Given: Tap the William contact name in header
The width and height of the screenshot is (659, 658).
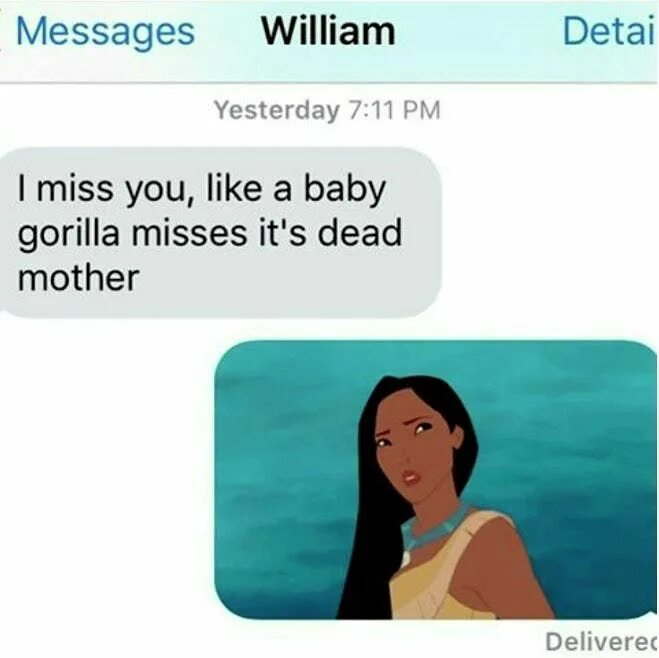Looking at the screenshot, I should (x=328, y=31).
